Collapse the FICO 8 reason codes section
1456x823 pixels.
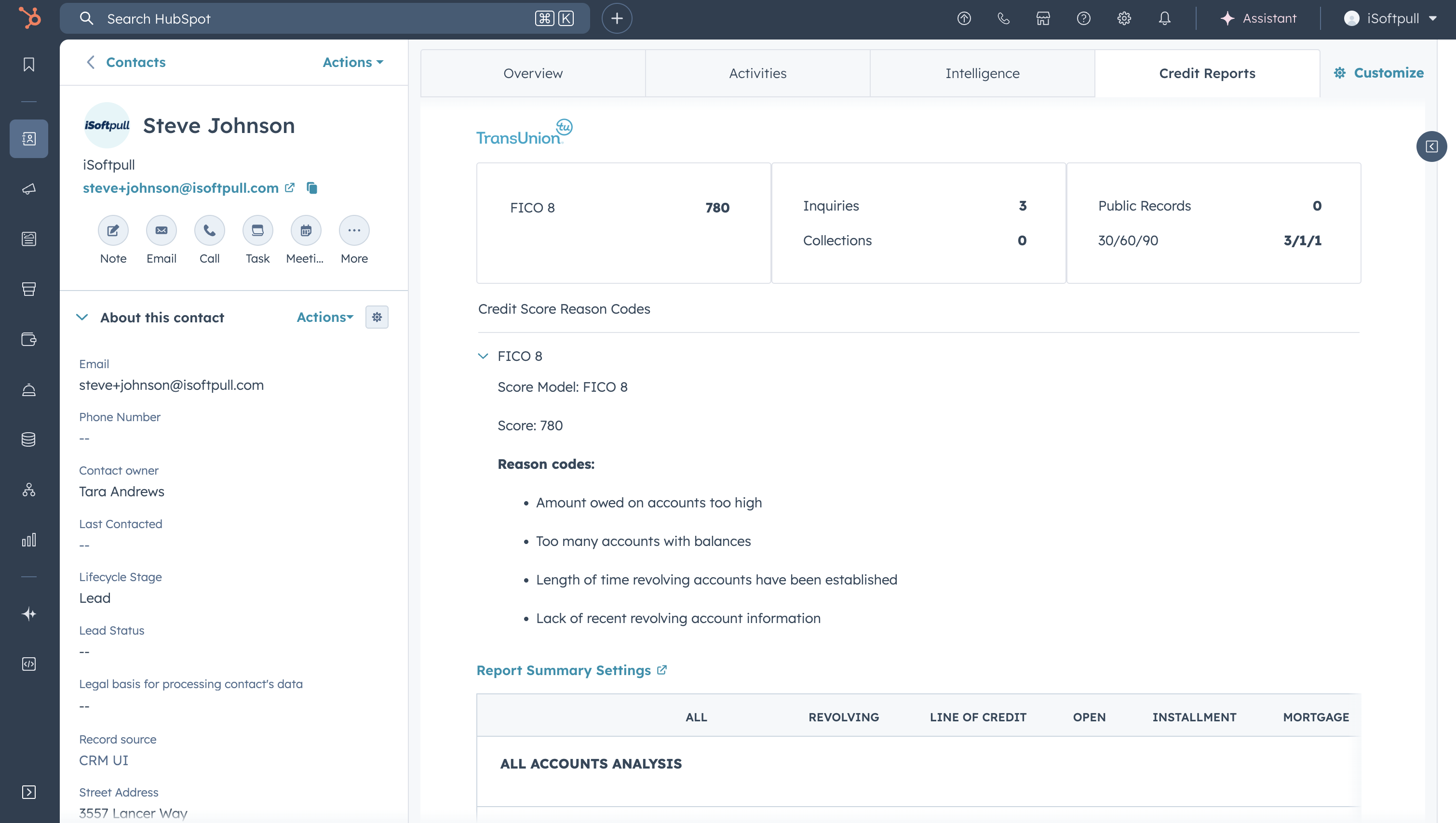tap(483, 356)
